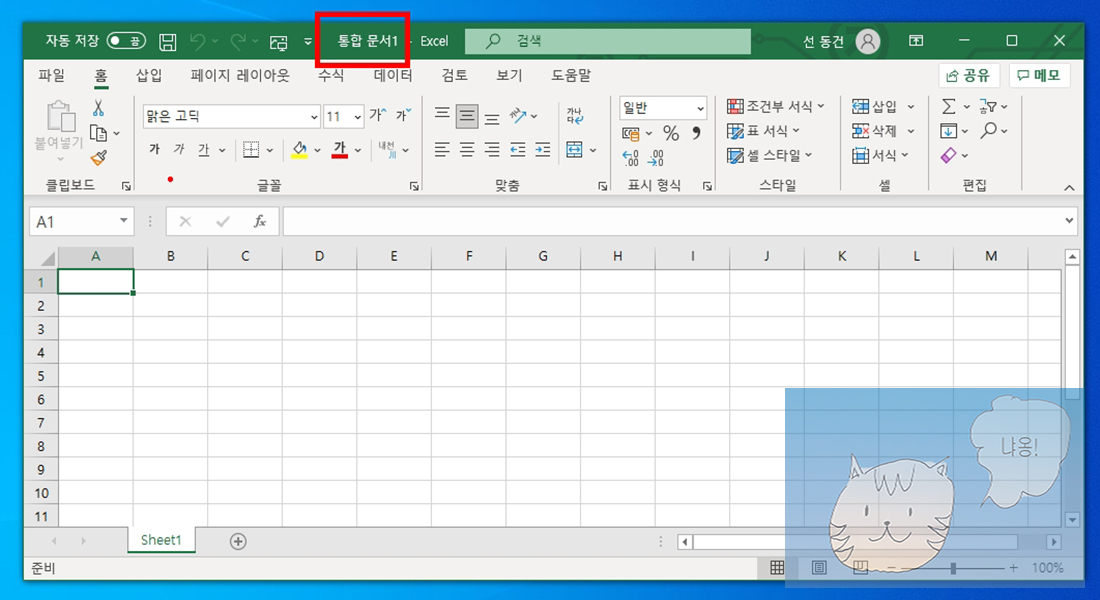This screenshot has height=600, width=1100.
Task: Click the Percent Style icon
Action: tap(671, 133)
